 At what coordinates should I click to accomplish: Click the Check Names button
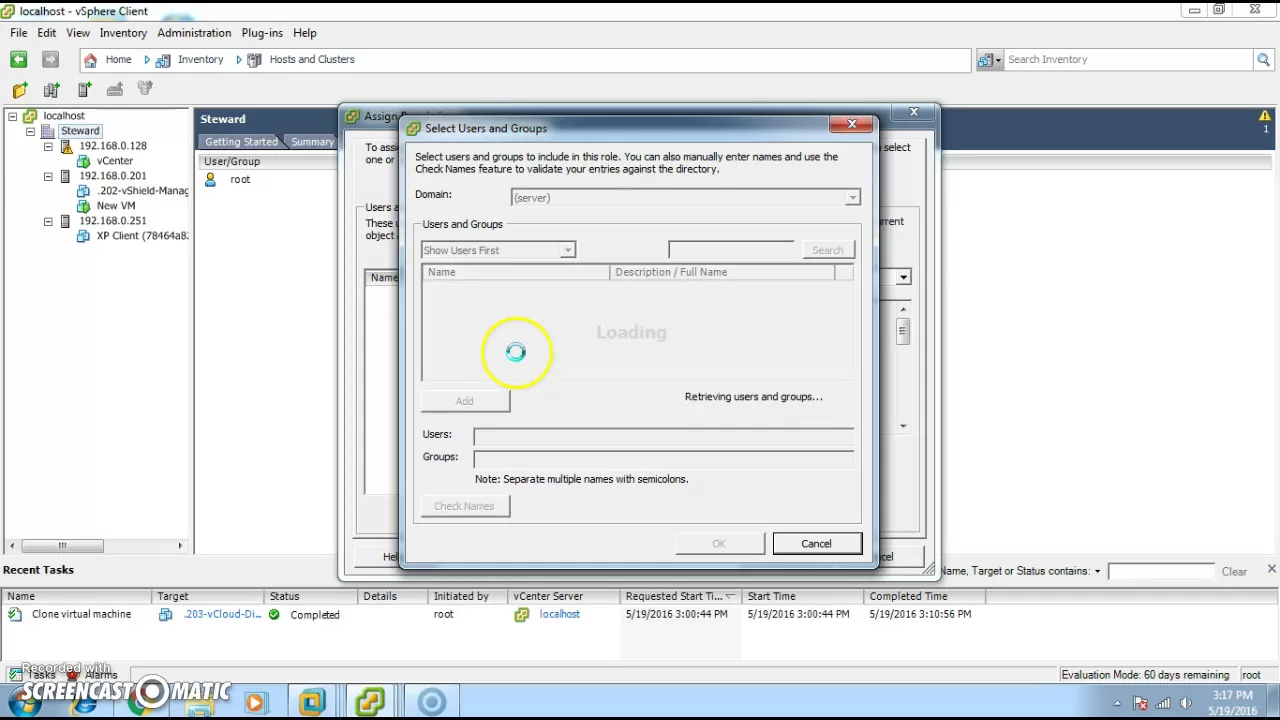pyautogui.click(x=464, y=506)
